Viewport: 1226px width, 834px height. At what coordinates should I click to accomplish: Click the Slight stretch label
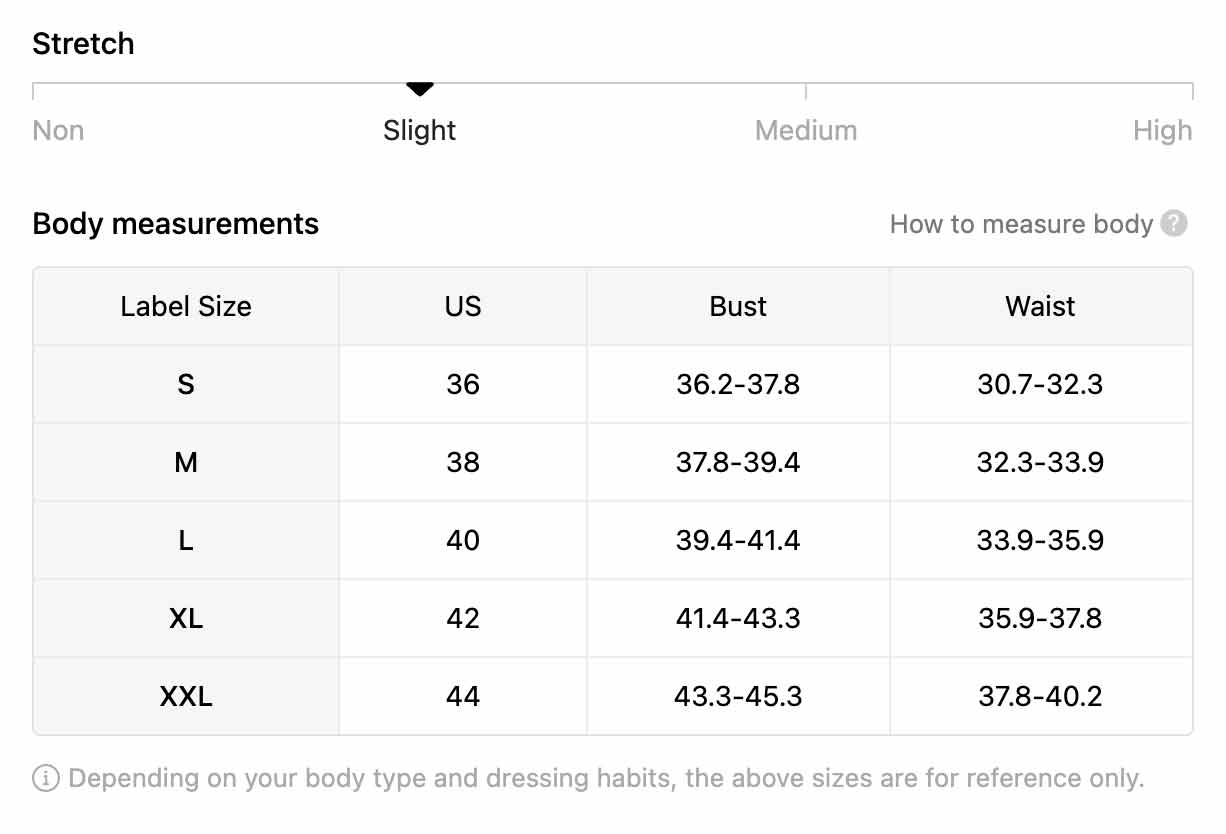(x=420, y=131)
